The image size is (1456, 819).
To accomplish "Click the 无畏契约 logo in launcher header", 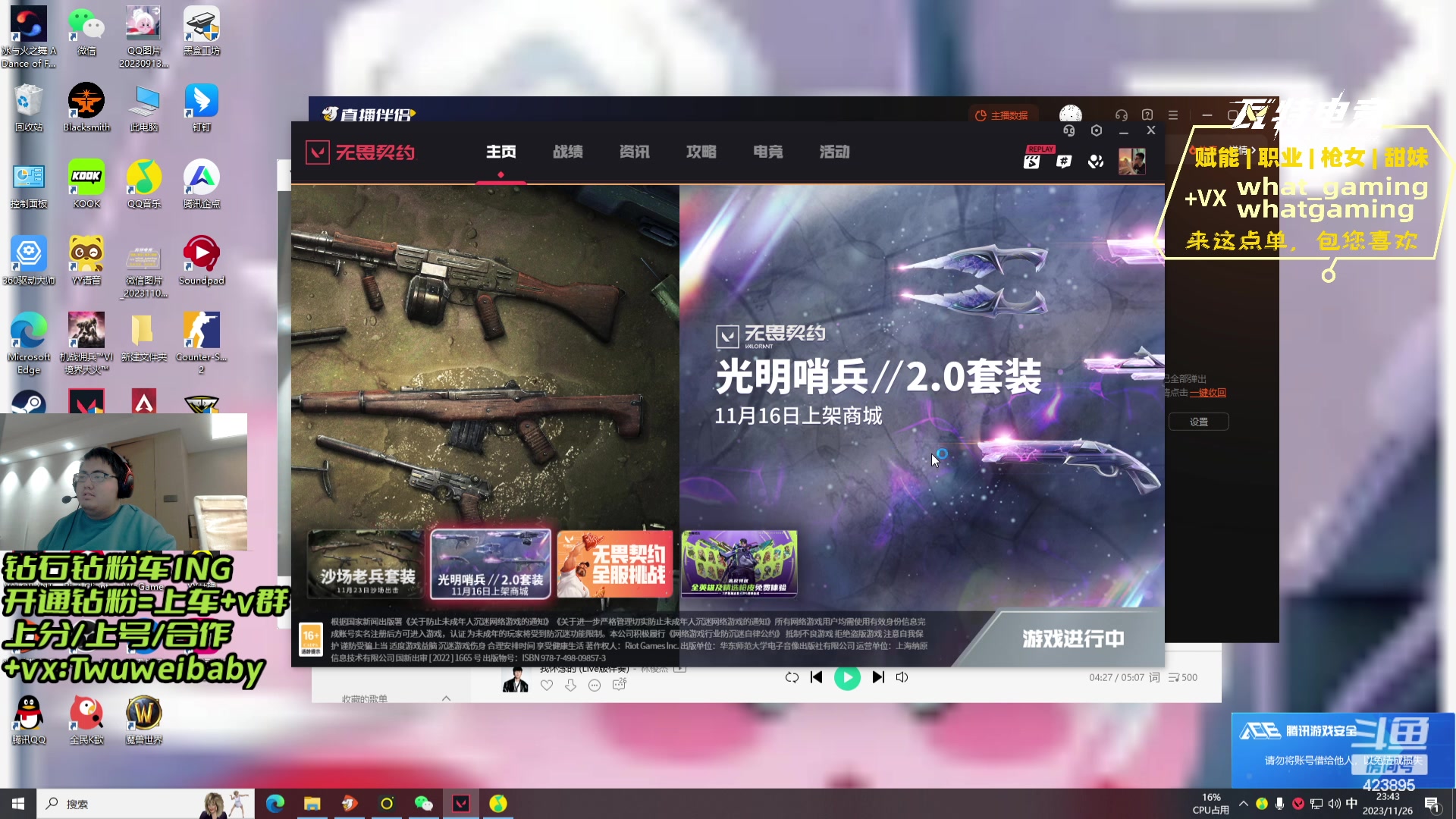I will tap(360, 152).
